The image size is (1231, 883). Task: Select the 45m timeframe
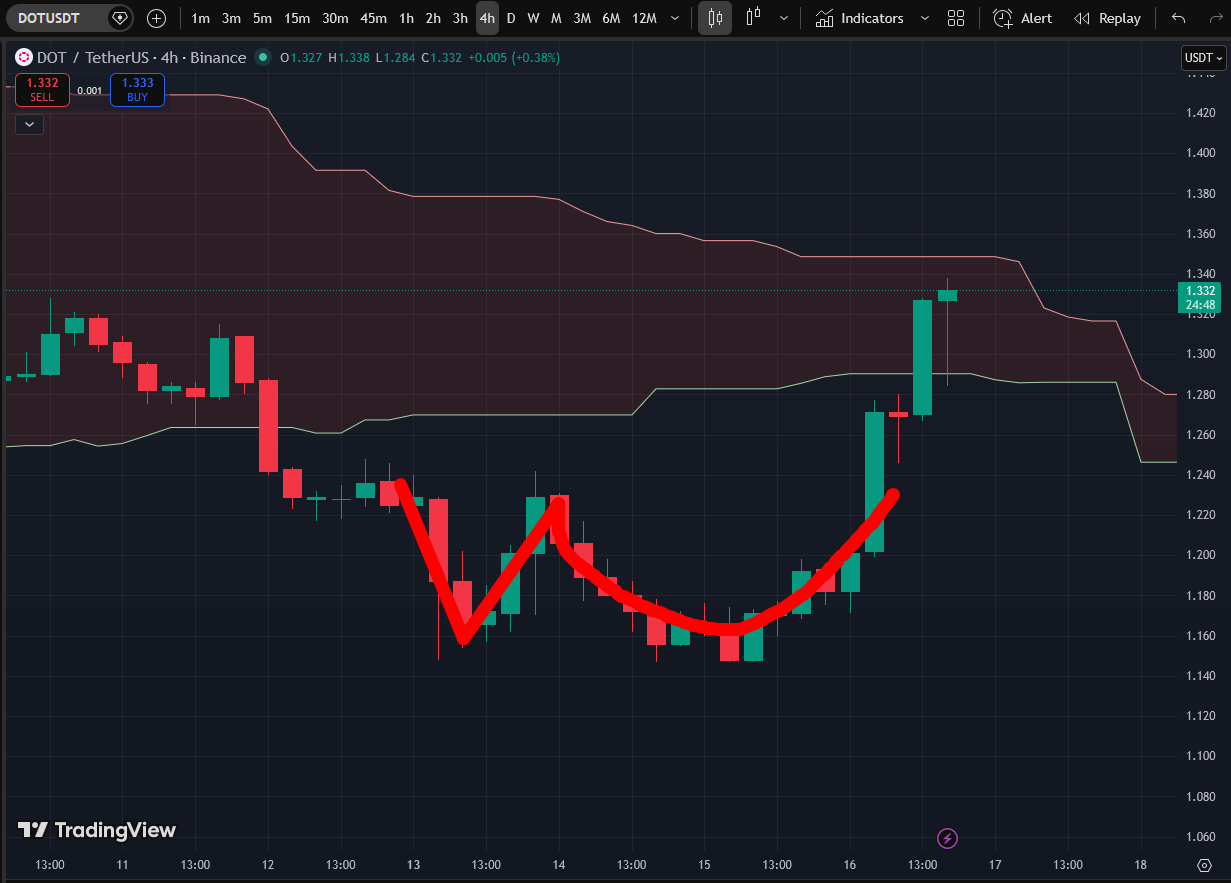[374, 18]
